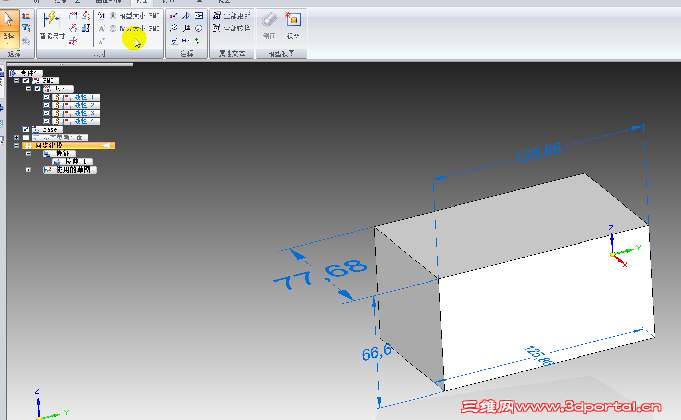Toggle checkbox for dimension item 4
Screen dimensions: 681x420
coord(46,121)
